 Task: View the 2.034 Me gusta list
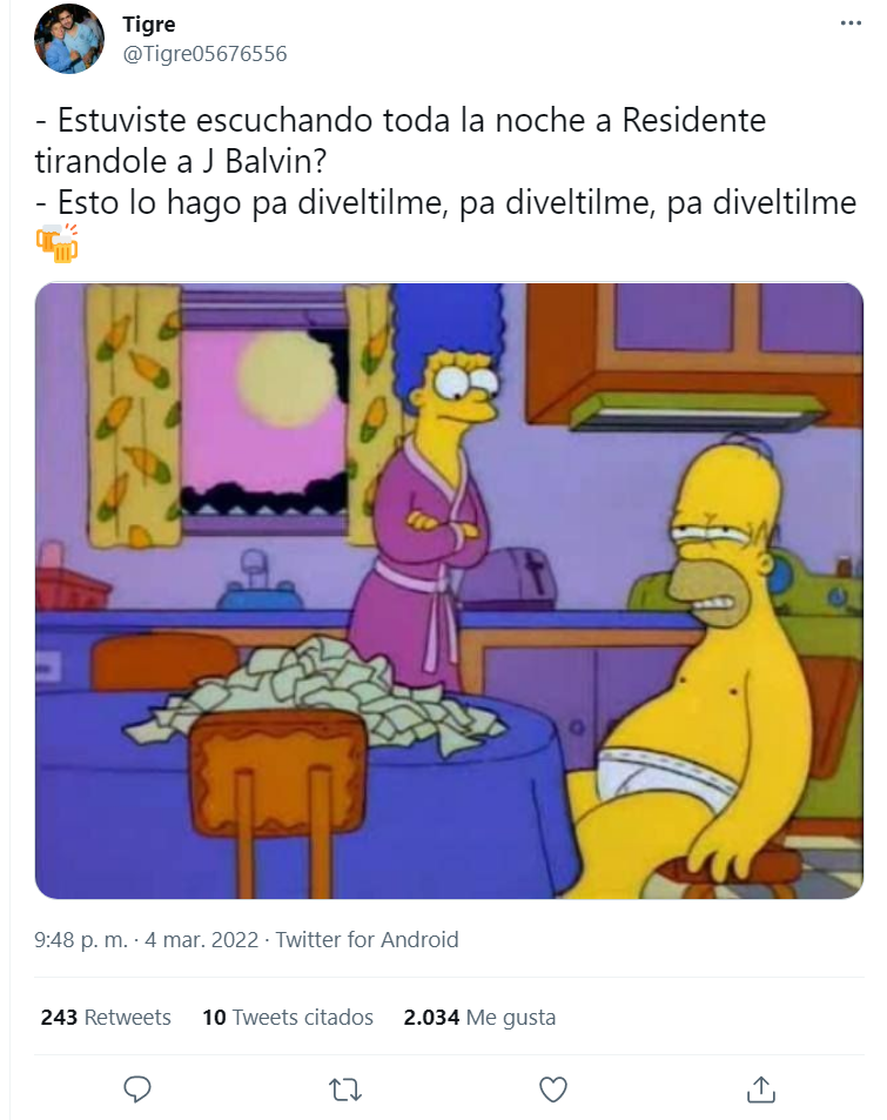click(479, 1017)
